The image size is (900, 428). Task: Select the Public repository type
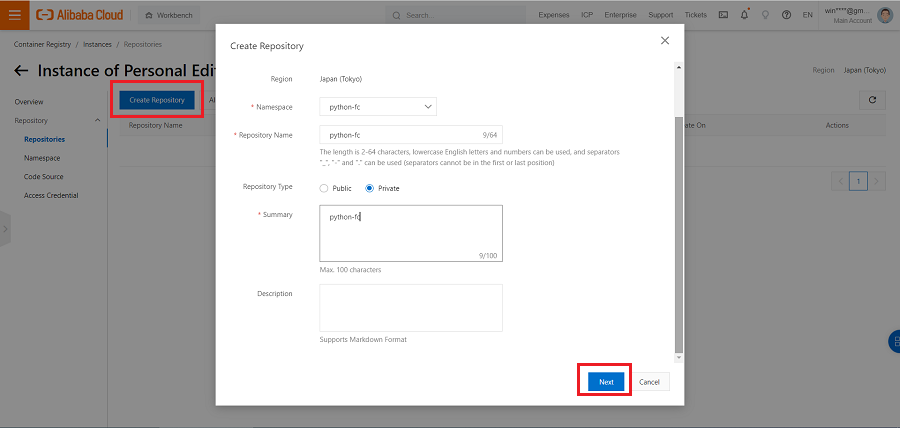(x=324, y=188)
